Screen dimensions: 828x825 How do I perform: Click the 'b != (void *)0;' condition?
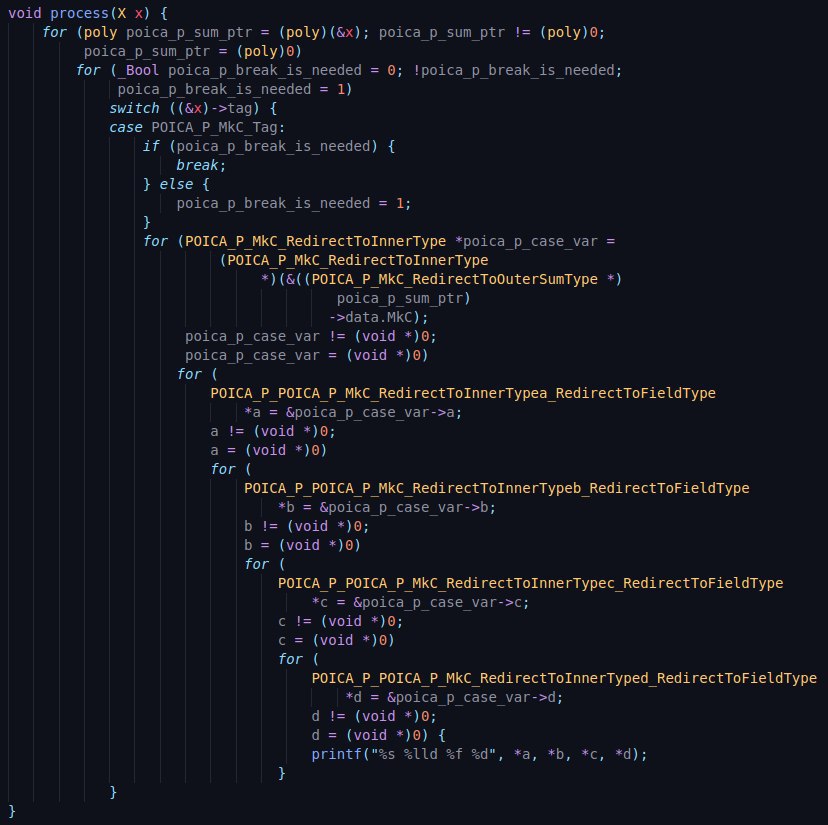[307, 527]
